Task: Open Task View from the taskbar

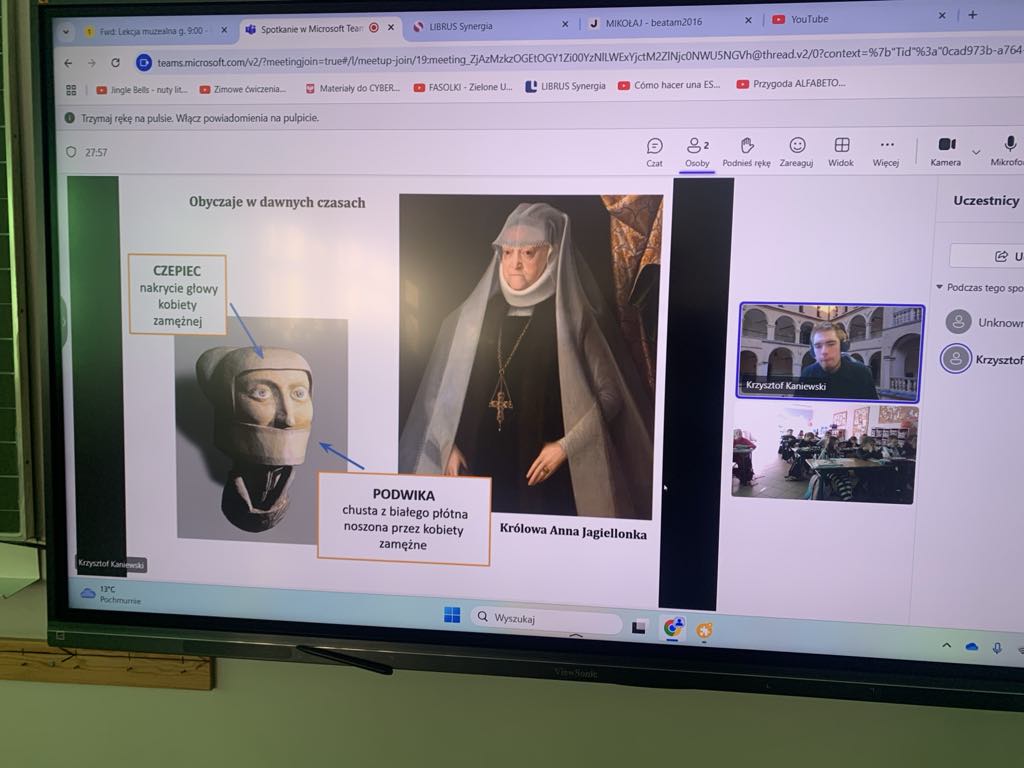Action: tap(639, 627)
